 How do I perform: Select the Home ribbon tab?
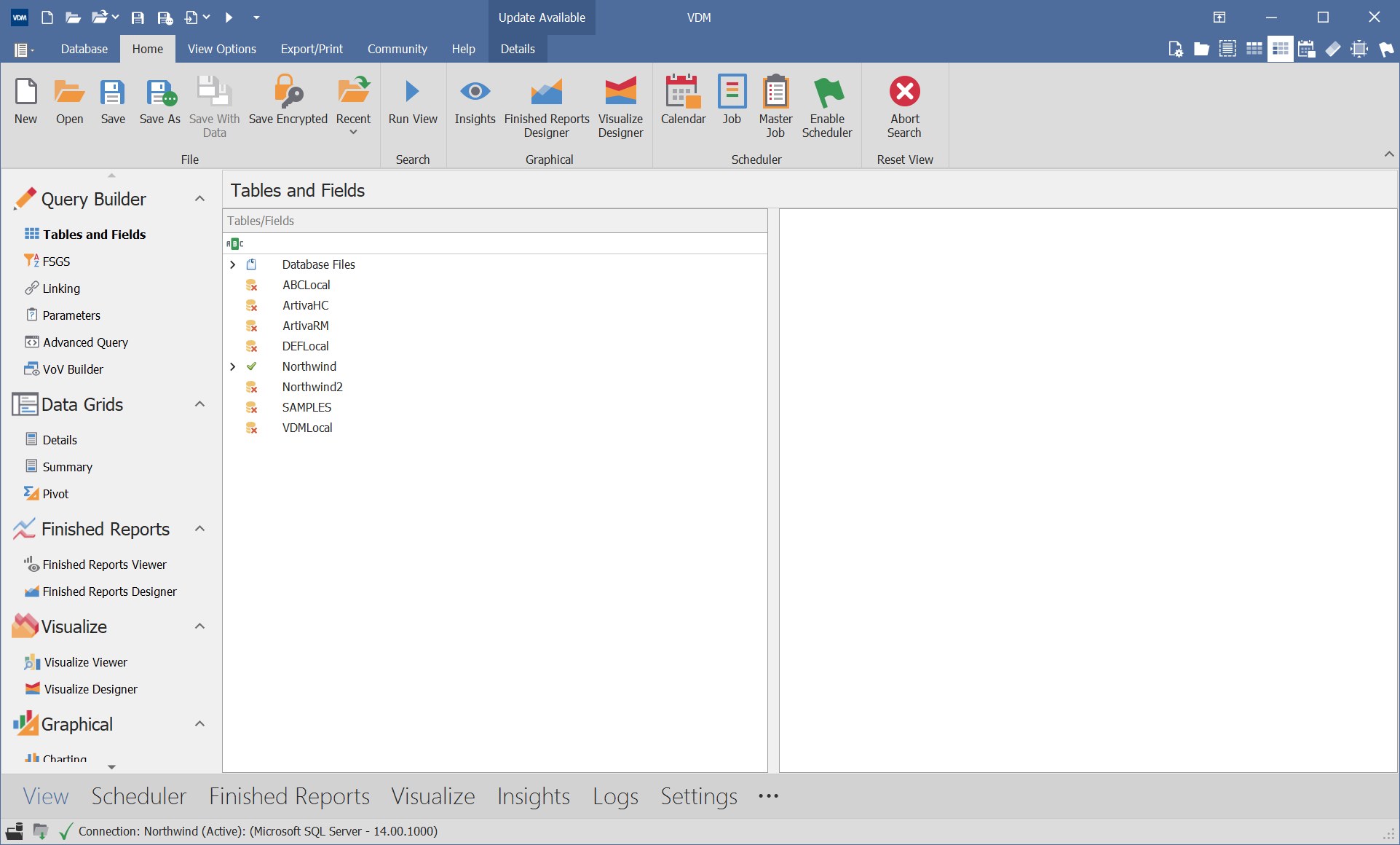148,48
